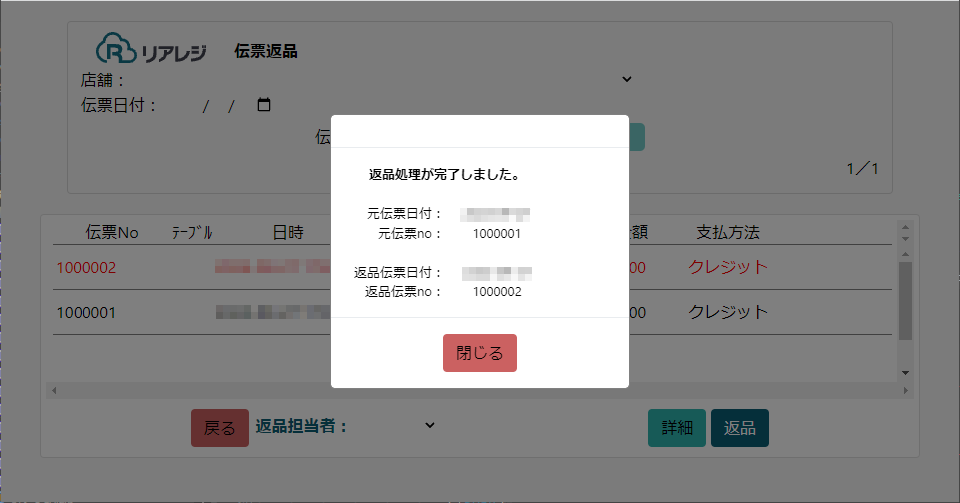
Task: Expand the 店舗 store dropdown
Action: click(x=627, y=80)
